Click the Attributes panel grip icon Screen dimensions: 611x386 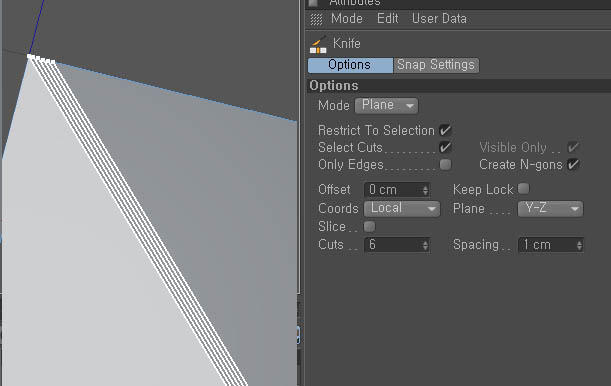tap(316, 19)
